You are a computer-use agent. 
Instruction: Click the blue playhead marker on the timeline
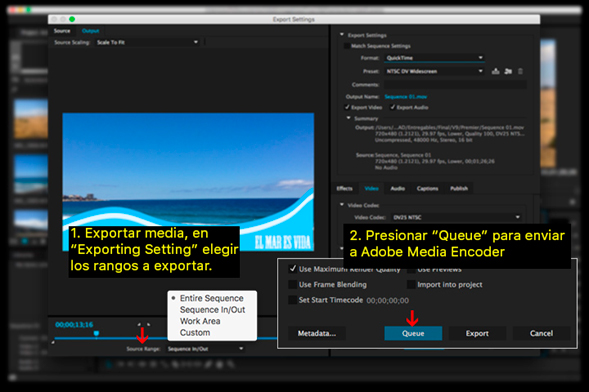(x=96, y=333)
